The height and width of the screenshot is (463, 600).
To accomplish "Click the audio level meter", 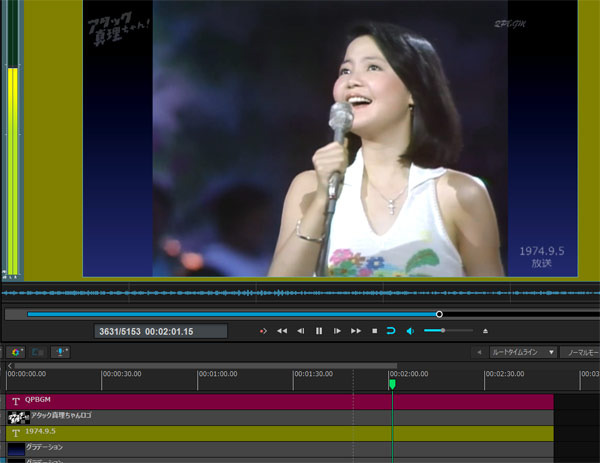I will tap(13, 140).
